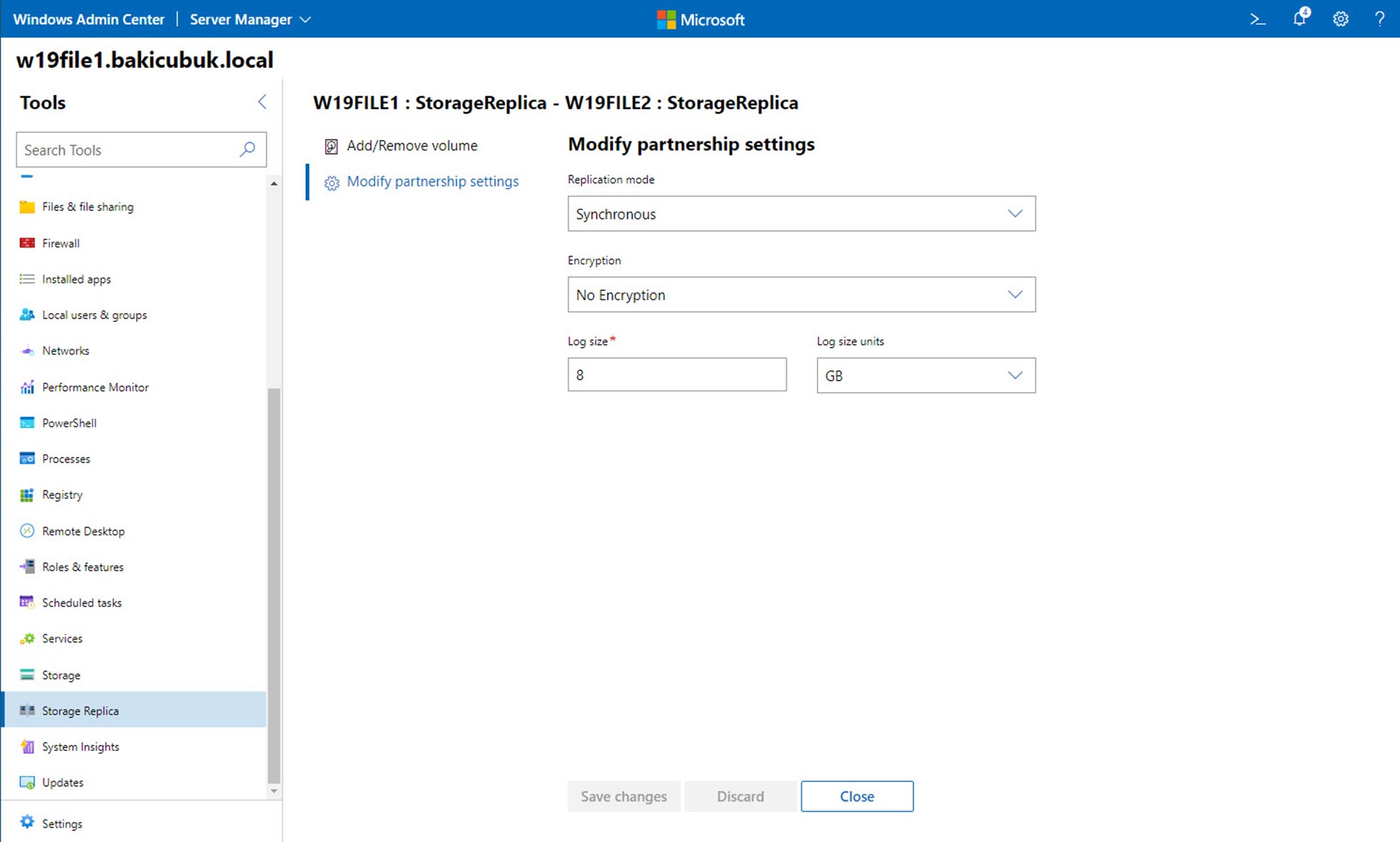Open the settings gear in top bar
The height and width of the screenshot is (842, 1400).
tap(1341, 20)
